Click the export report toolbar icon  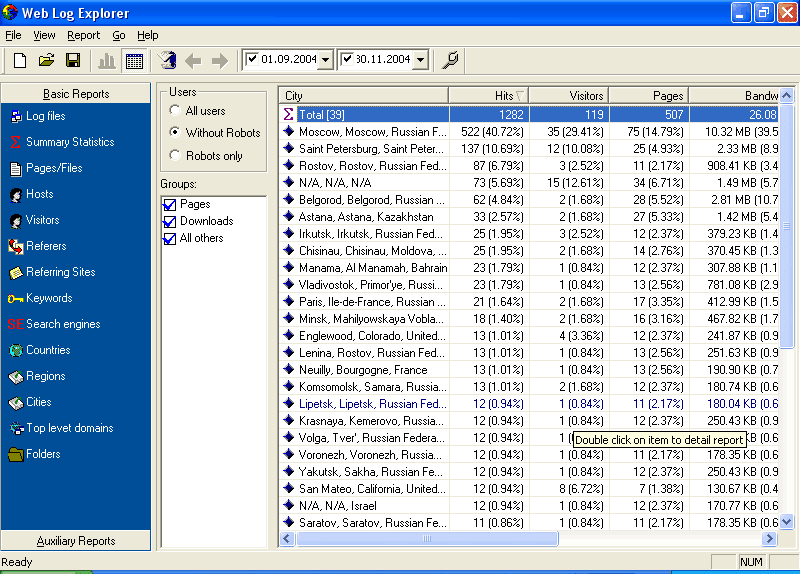tap(167, 61)
